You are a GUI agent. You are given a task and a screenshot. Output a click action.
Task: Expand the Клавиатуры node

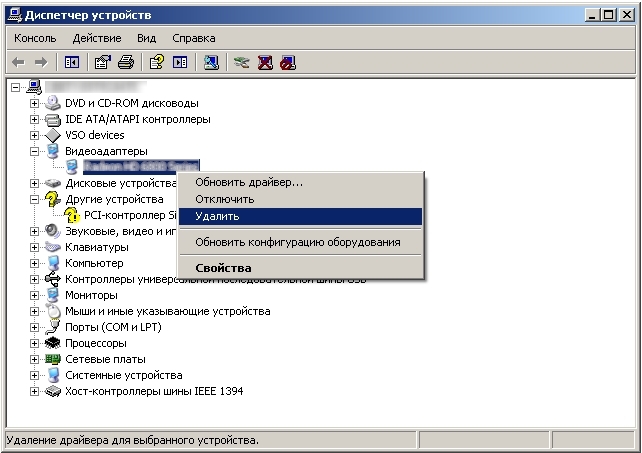point(34,247)
